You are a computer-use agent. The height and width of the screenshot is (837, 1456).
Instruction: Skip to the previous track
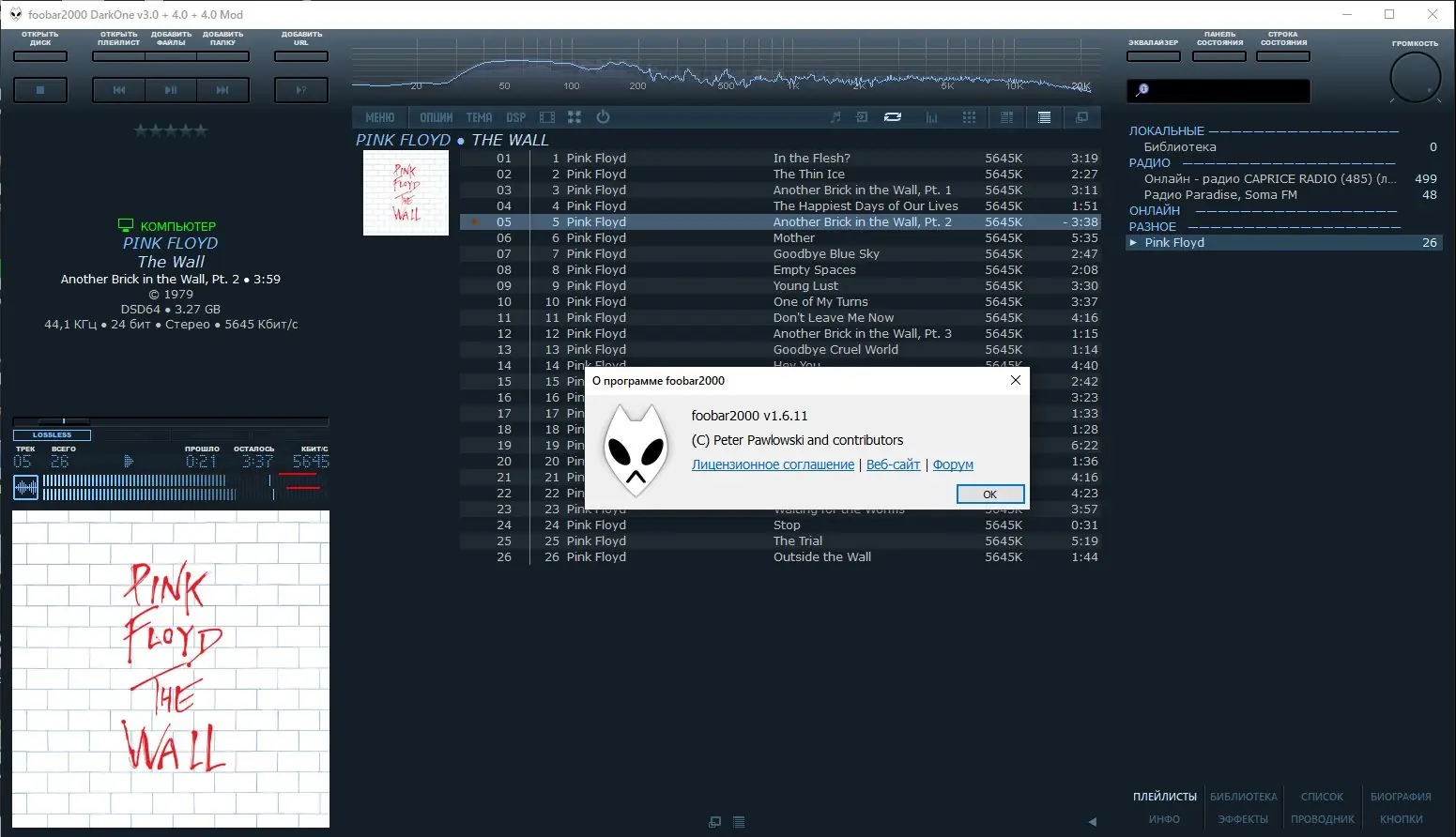click(x=119, y=90)
